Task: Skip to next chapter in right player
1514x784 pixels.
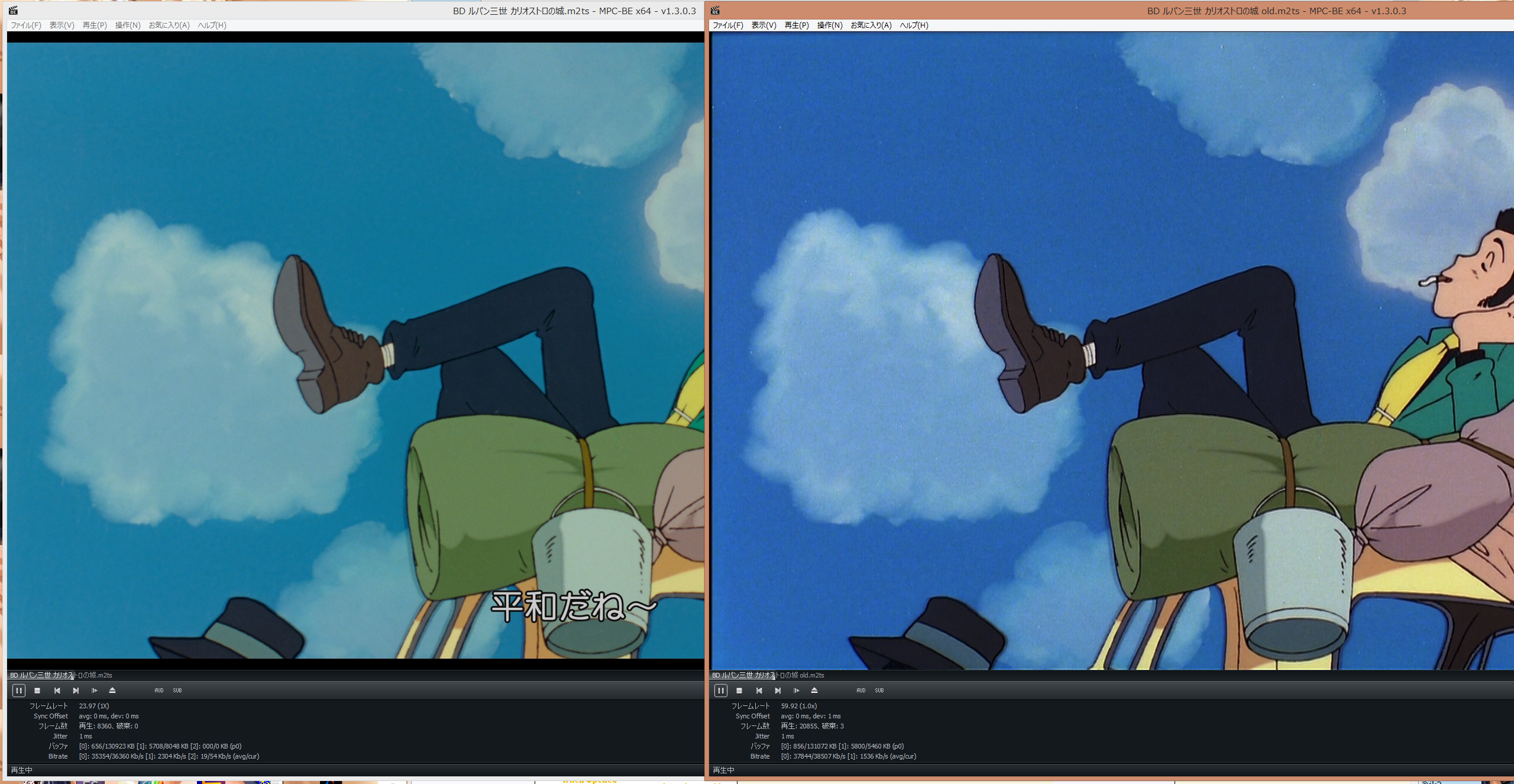Action: click(778, 690)
